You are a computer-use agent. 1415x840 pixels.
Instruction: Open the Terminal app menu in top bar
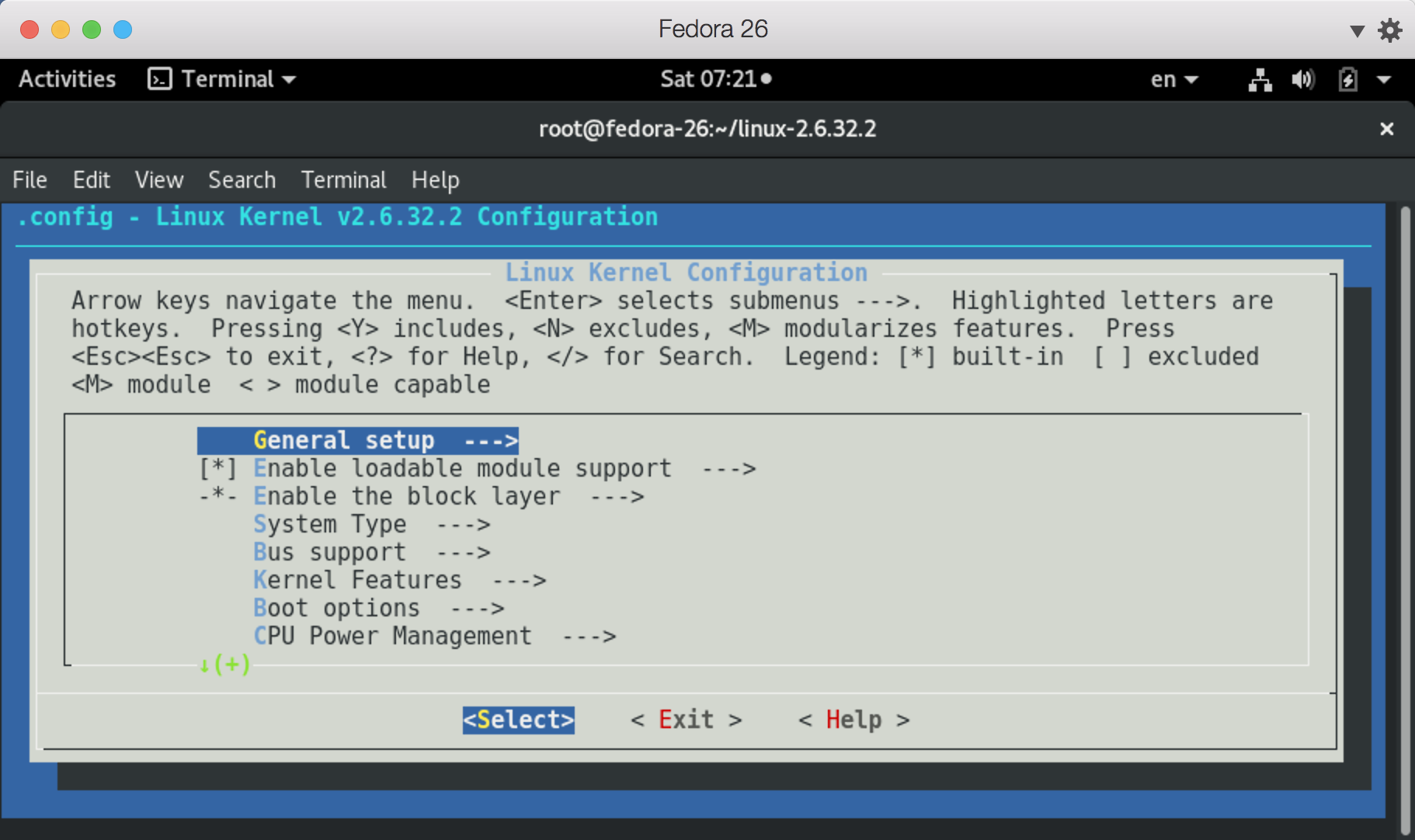[x=222, y=79]
